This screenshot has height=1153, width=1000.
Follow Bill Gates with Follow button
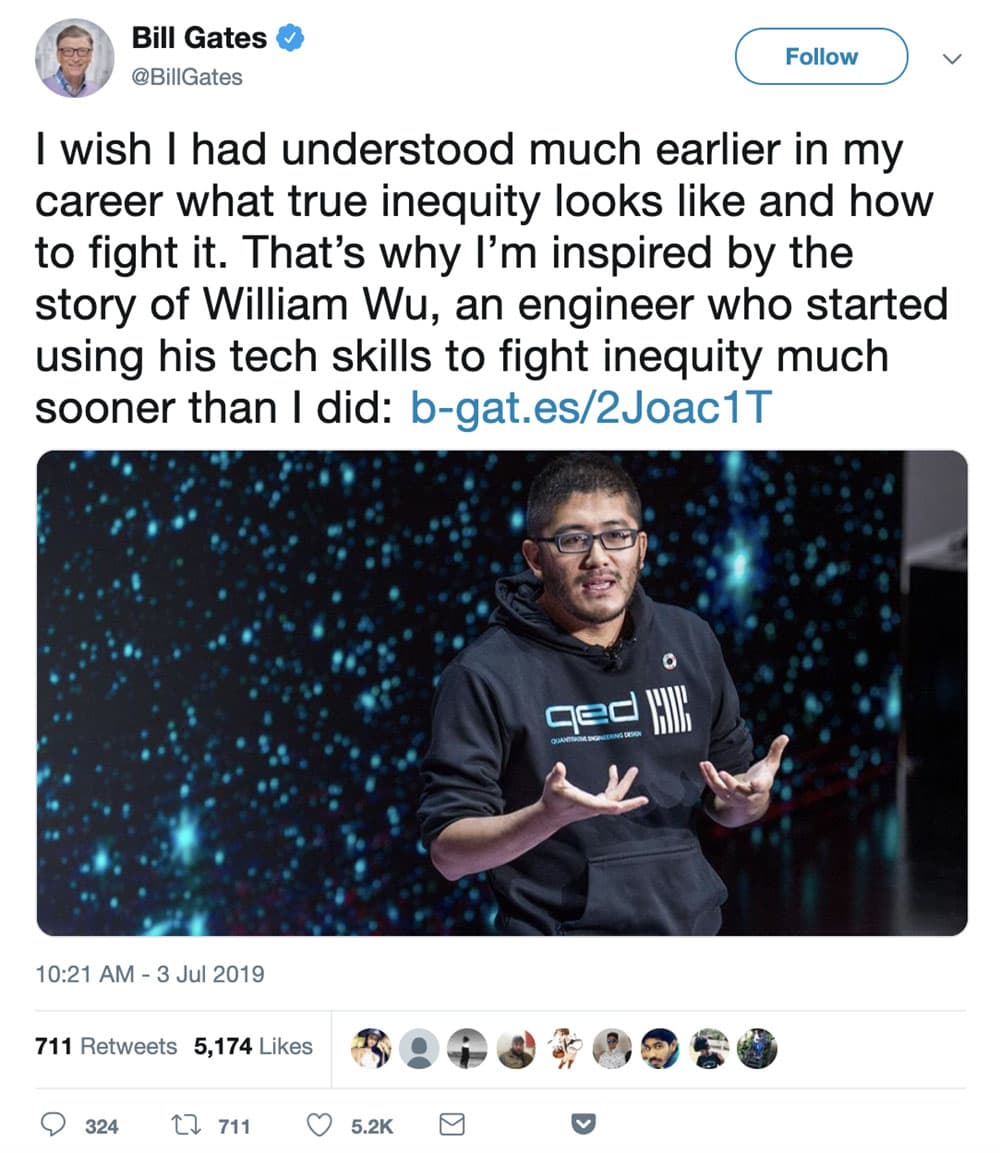[x=821, y=57]
